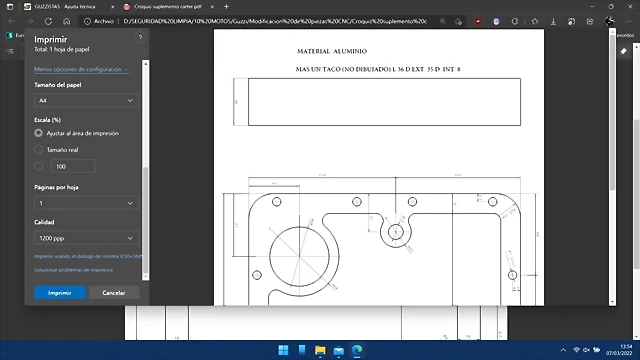640x360 pixels.
Task: Select the 'Tamaño real' radio option
Action: pyautogui.click(x=38, y=150)
